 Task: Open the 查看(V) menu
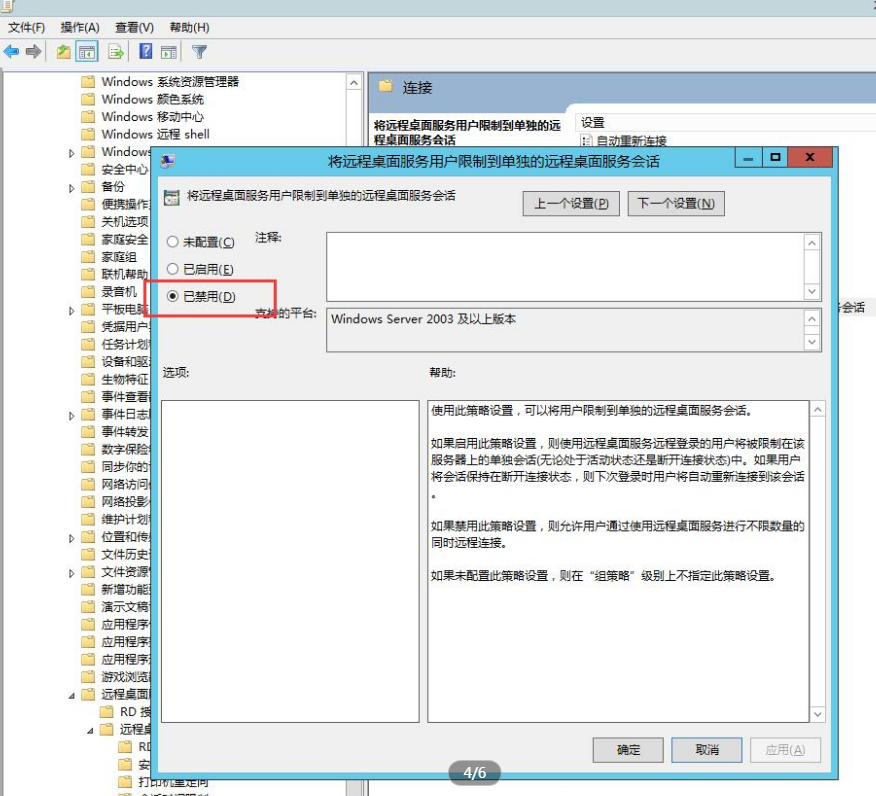(134, 27)
